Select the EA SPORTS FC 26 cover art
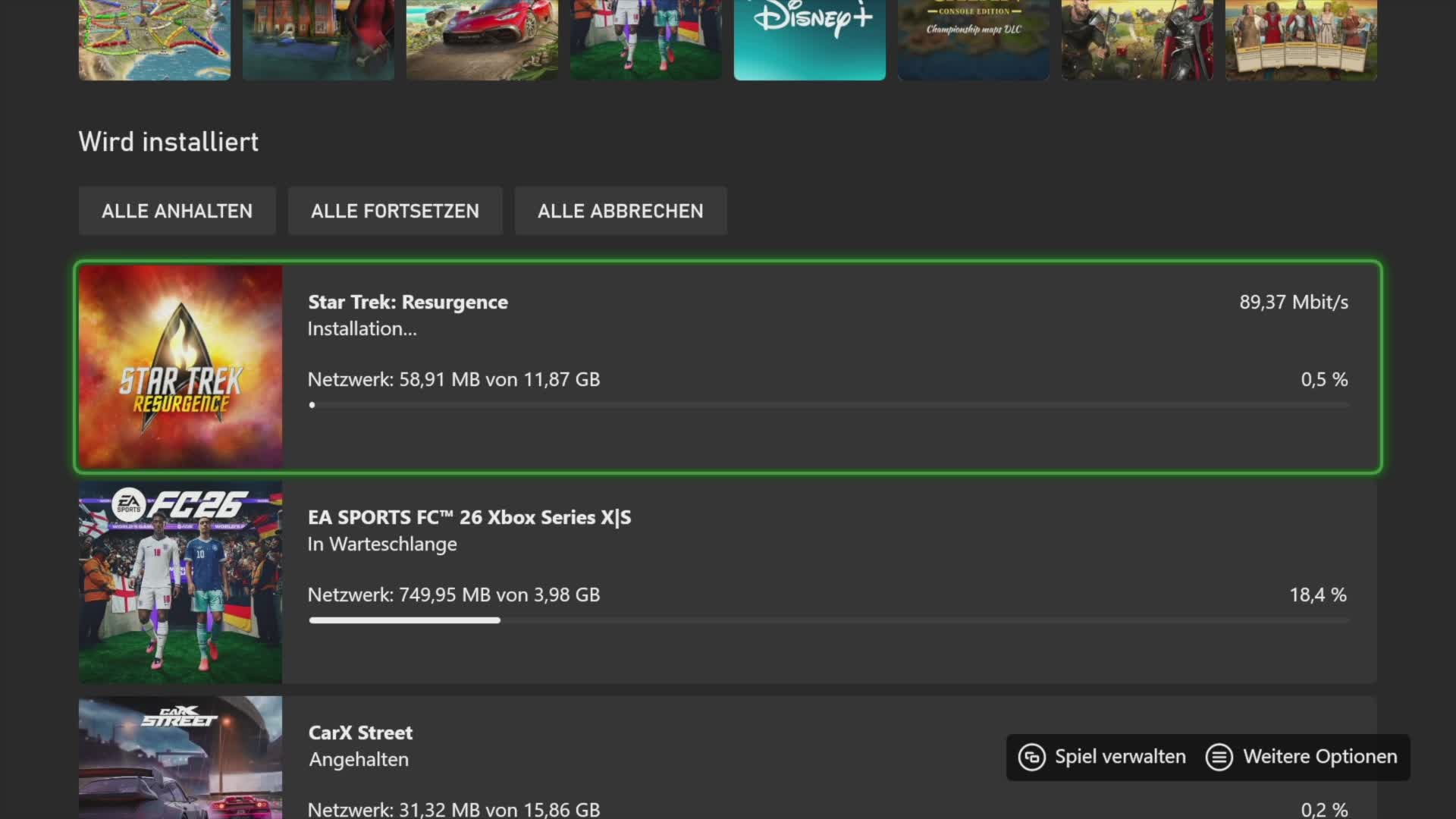The height and width of the screenshot is (819, 1456). click(180, 582)
